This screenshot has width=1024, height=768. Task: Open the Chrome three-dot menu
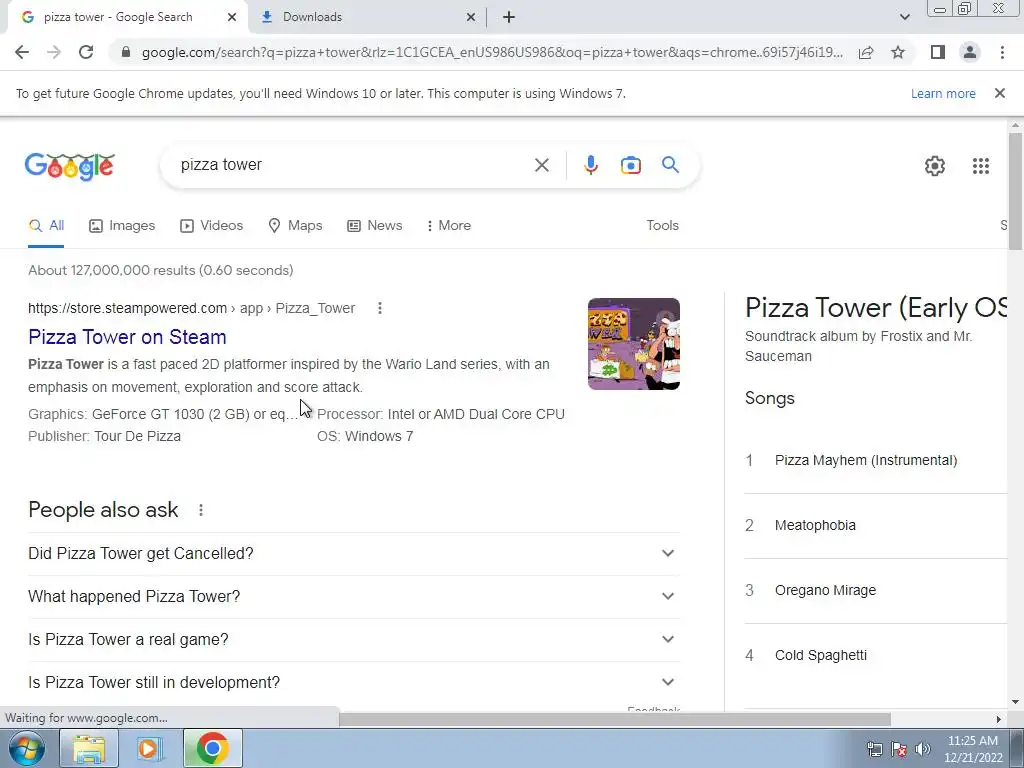pyautogui.click(x=1002, y=52)
